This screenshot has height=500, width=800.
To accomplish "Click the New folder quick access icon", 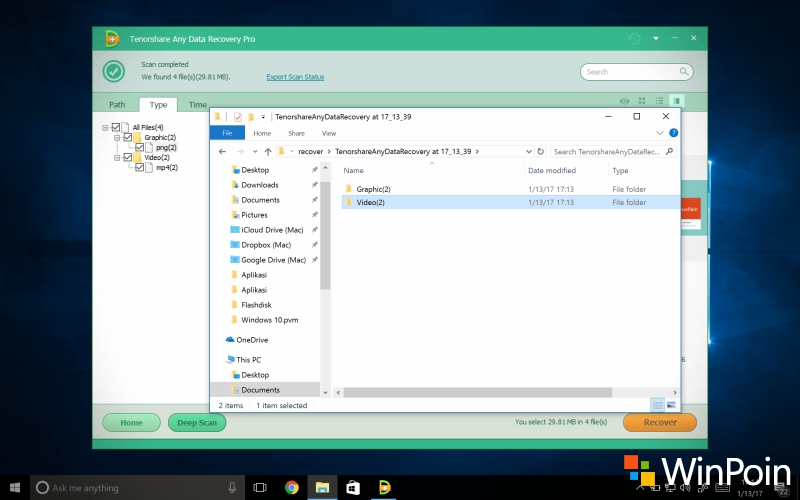I will click(x=251, y=117).
